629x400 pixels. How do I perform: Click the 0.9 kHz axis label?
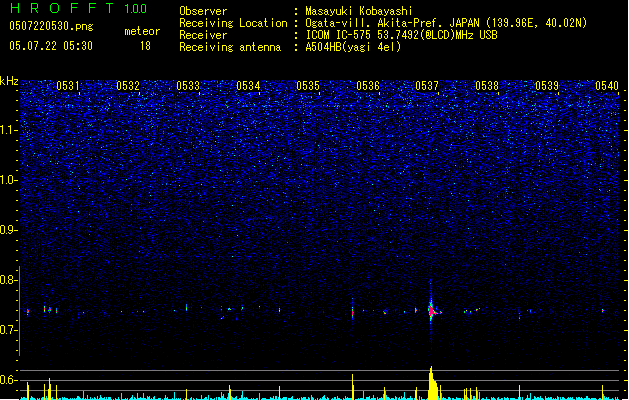(x=9, y=230)
